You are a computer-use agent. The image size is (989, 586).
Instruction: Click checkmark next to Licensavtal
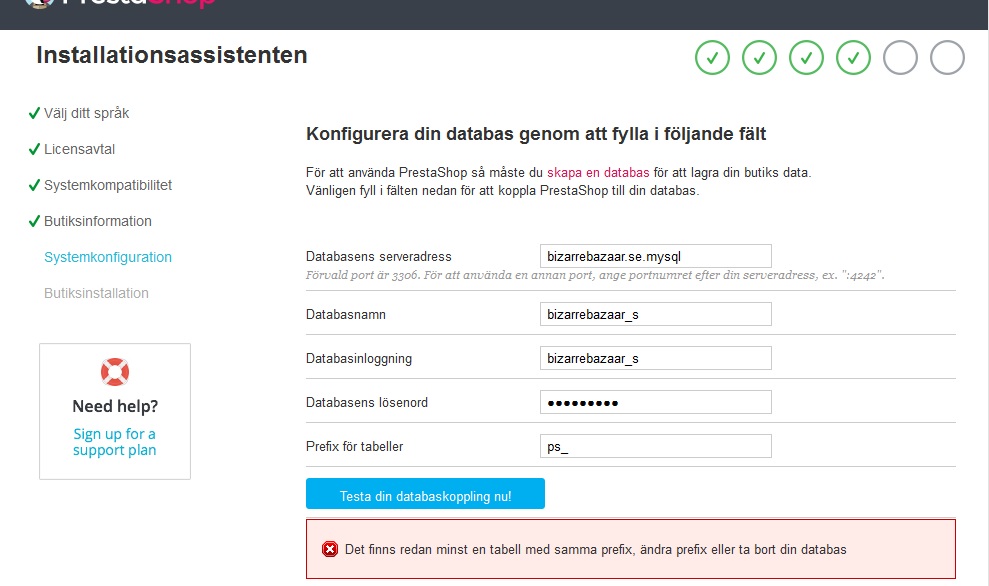34,149
